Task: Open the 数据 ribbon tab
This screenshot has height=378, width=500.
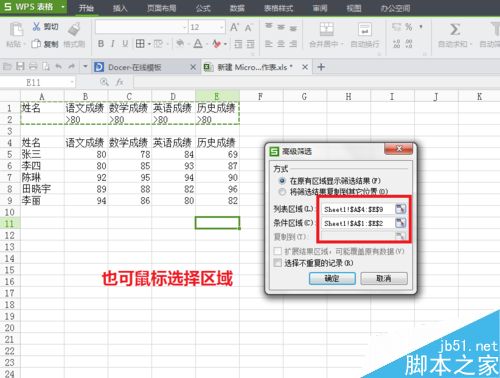Action: pyautogui.click(x=237, y=8)
